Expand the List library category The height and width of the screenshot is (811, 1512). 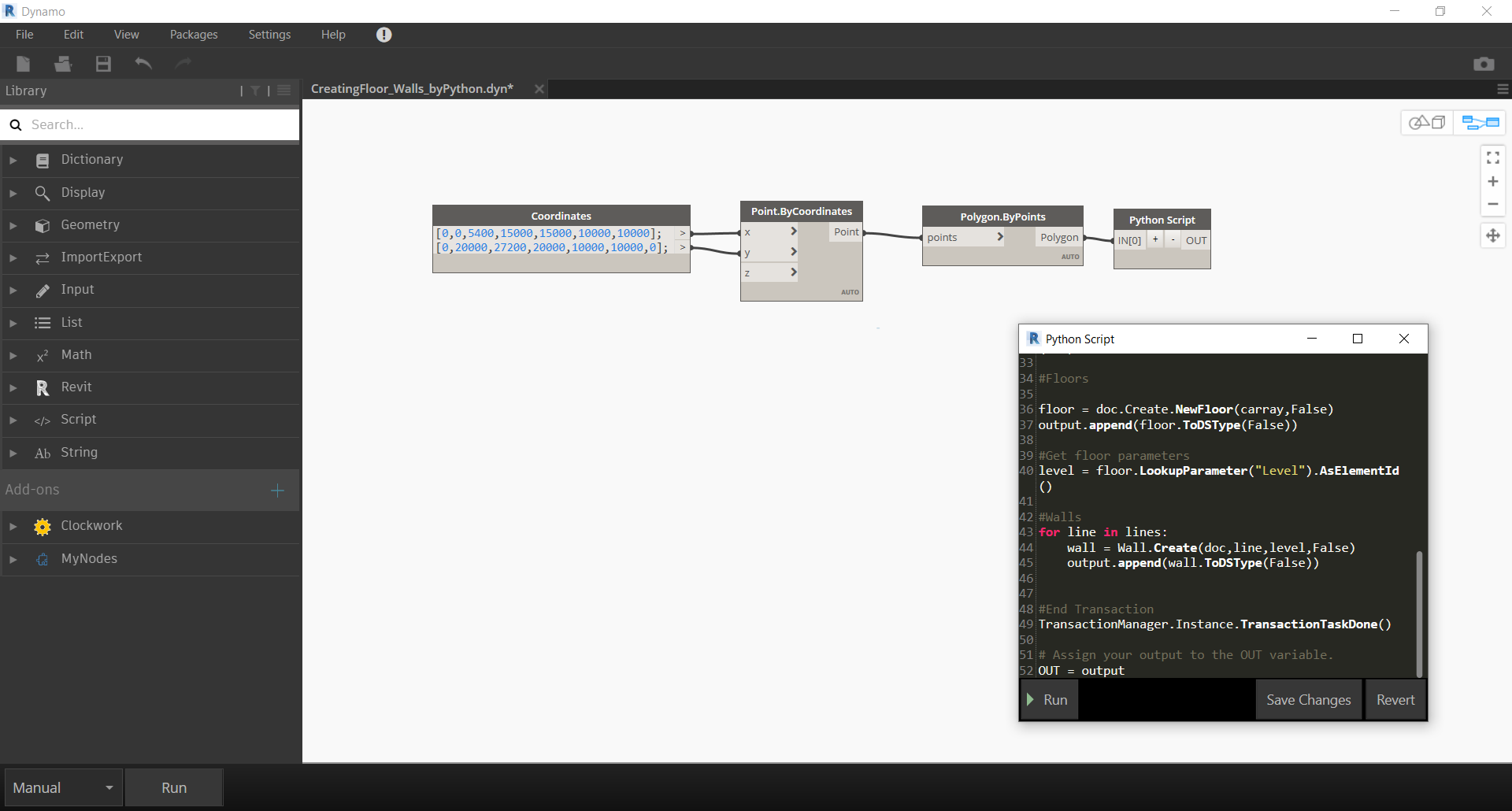click(x=13, y=323)
